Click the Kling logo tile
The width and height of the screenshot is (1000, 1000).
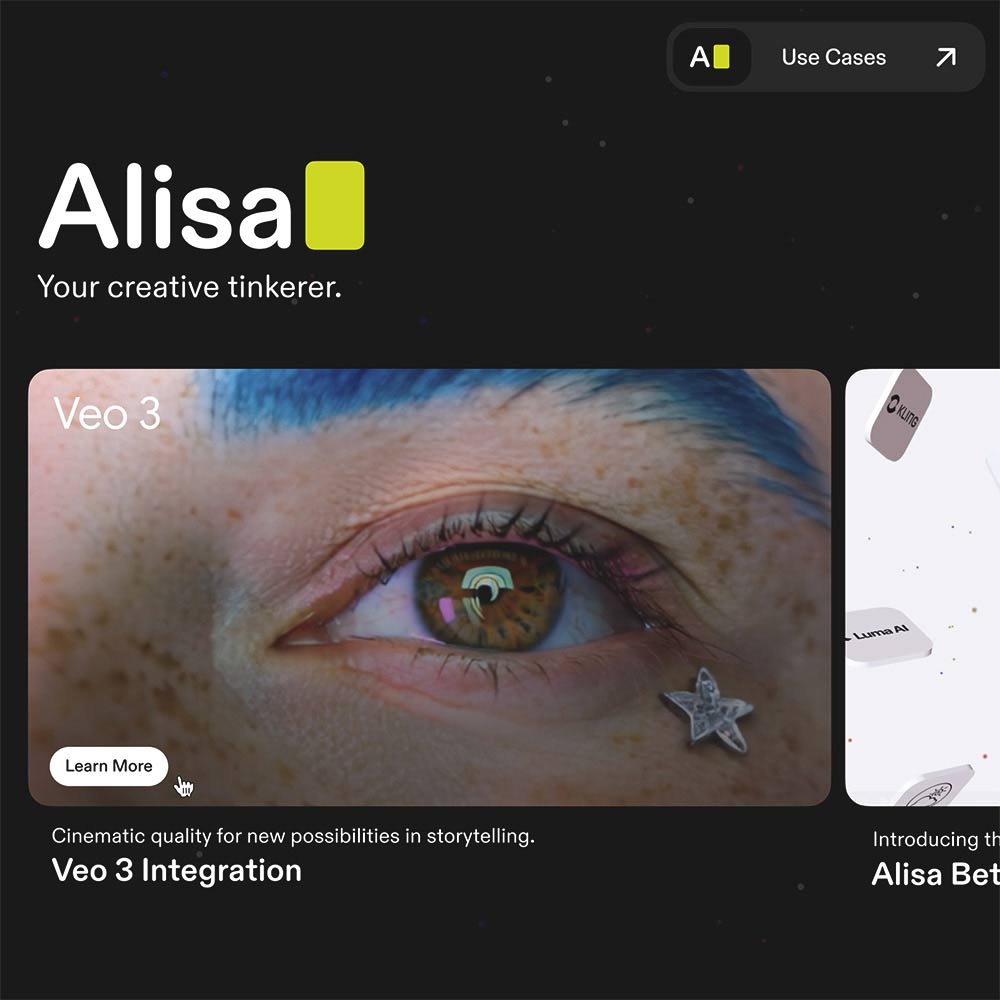[901, 415]
